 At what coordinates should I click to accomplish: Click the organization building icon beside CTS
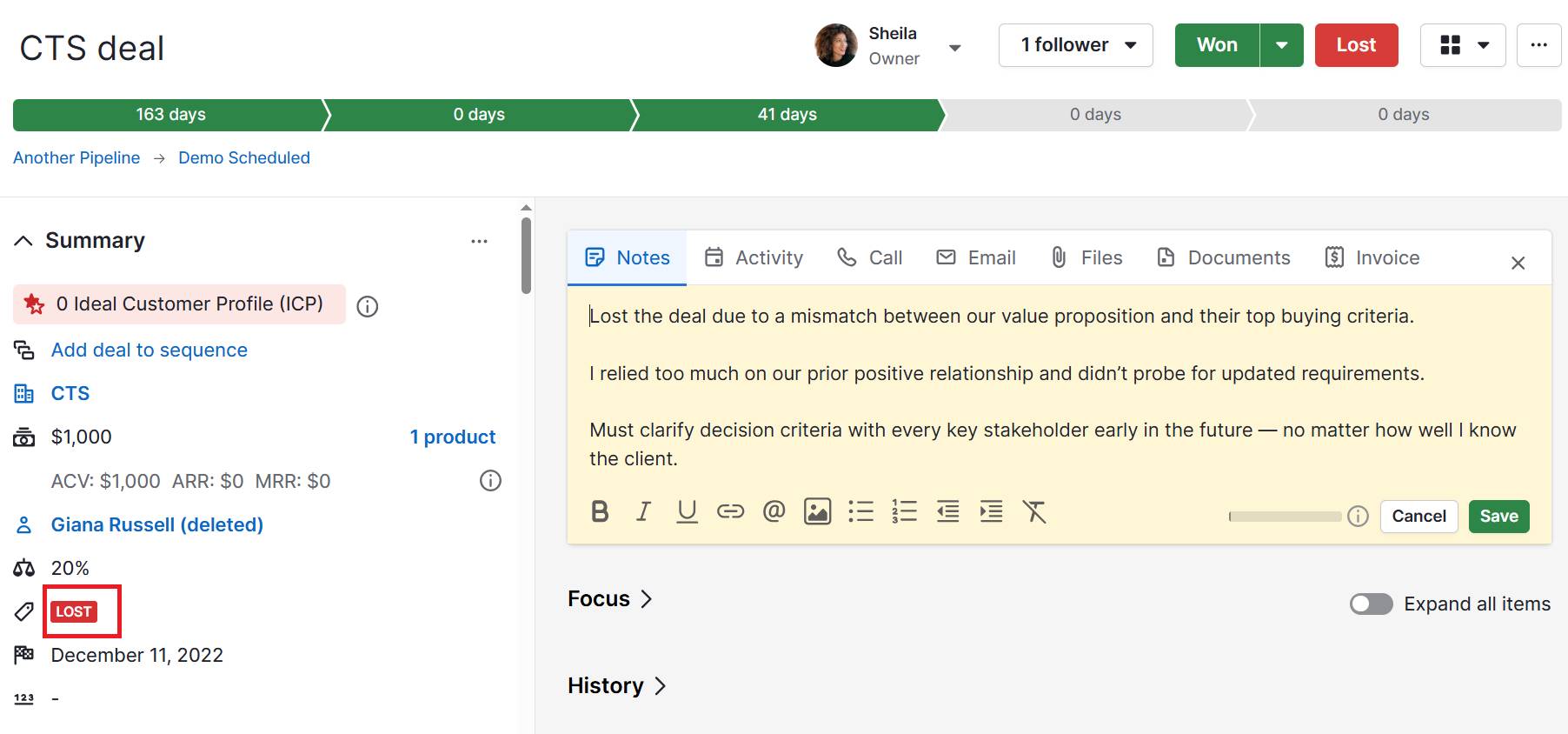pos(23,393)
